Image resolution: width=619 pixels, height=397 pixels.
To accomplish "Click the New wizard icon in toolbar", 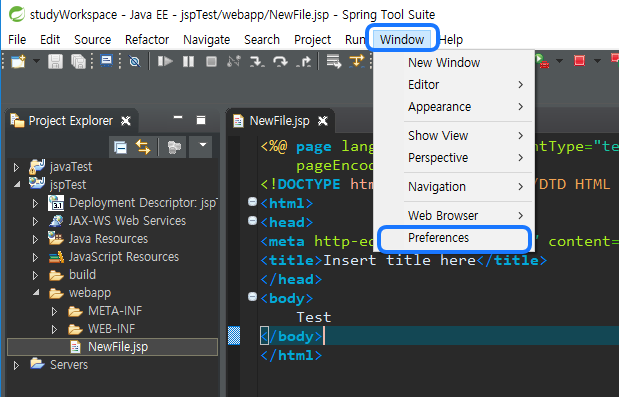I will point(18,62).
